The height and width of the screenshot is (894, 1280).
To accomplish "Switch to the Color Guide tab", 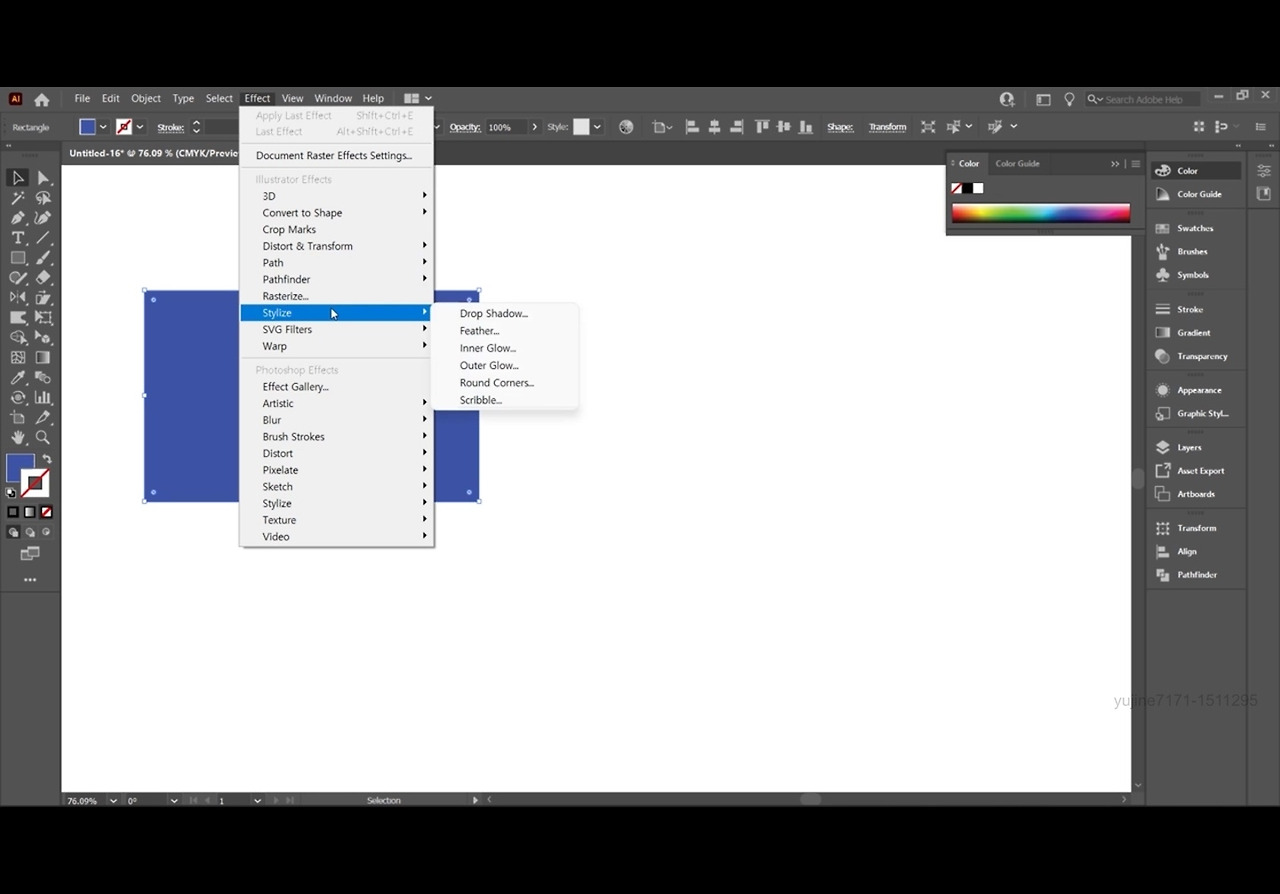I will (1017, 163).
